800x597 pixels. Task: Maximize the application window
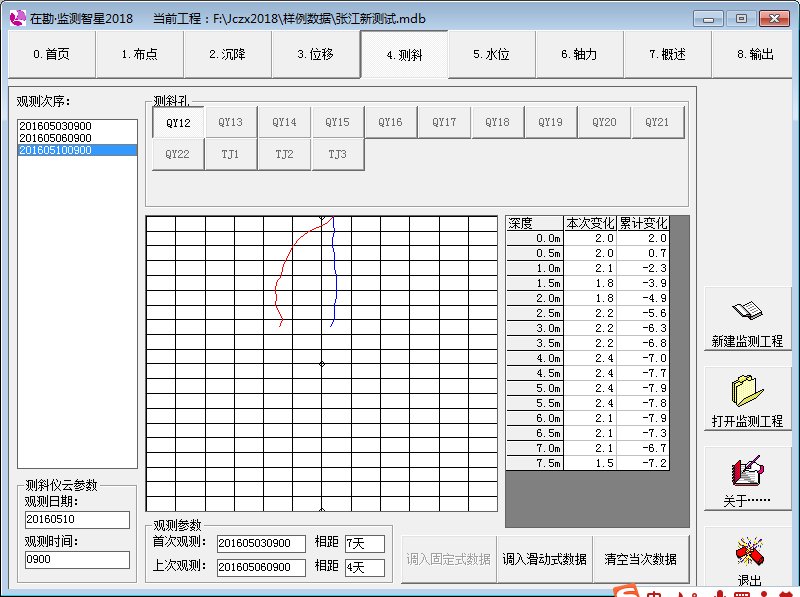[741, 19]
